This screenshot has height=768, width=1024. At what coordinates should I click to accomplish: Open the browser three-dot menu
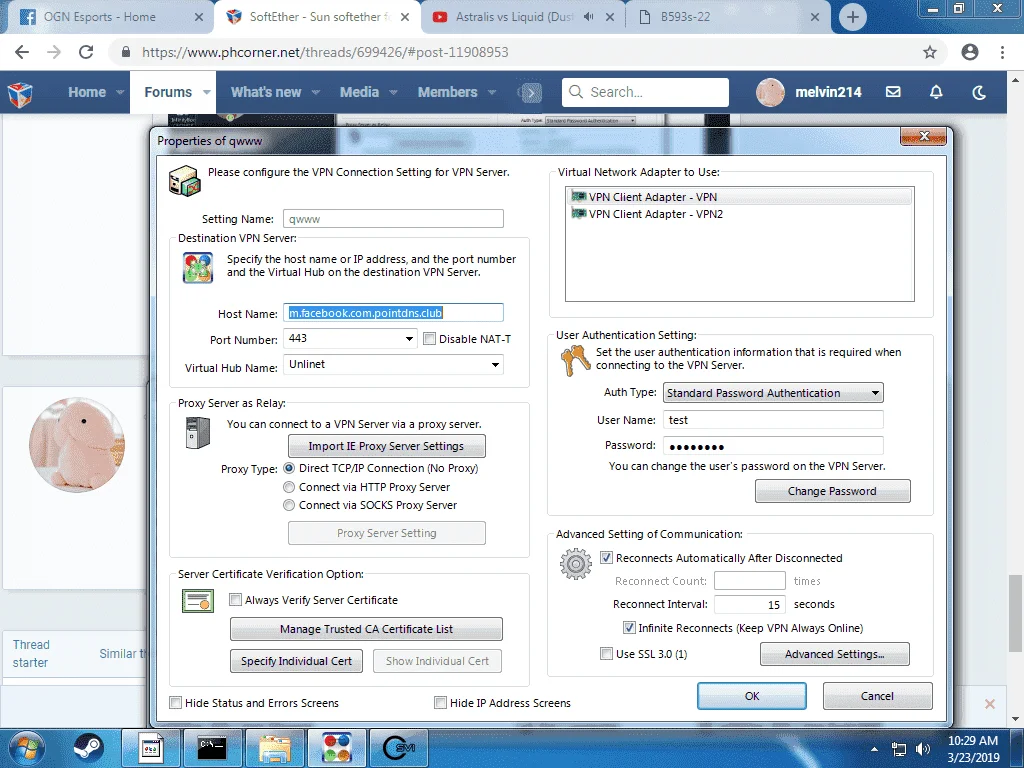coord(1002,52)
